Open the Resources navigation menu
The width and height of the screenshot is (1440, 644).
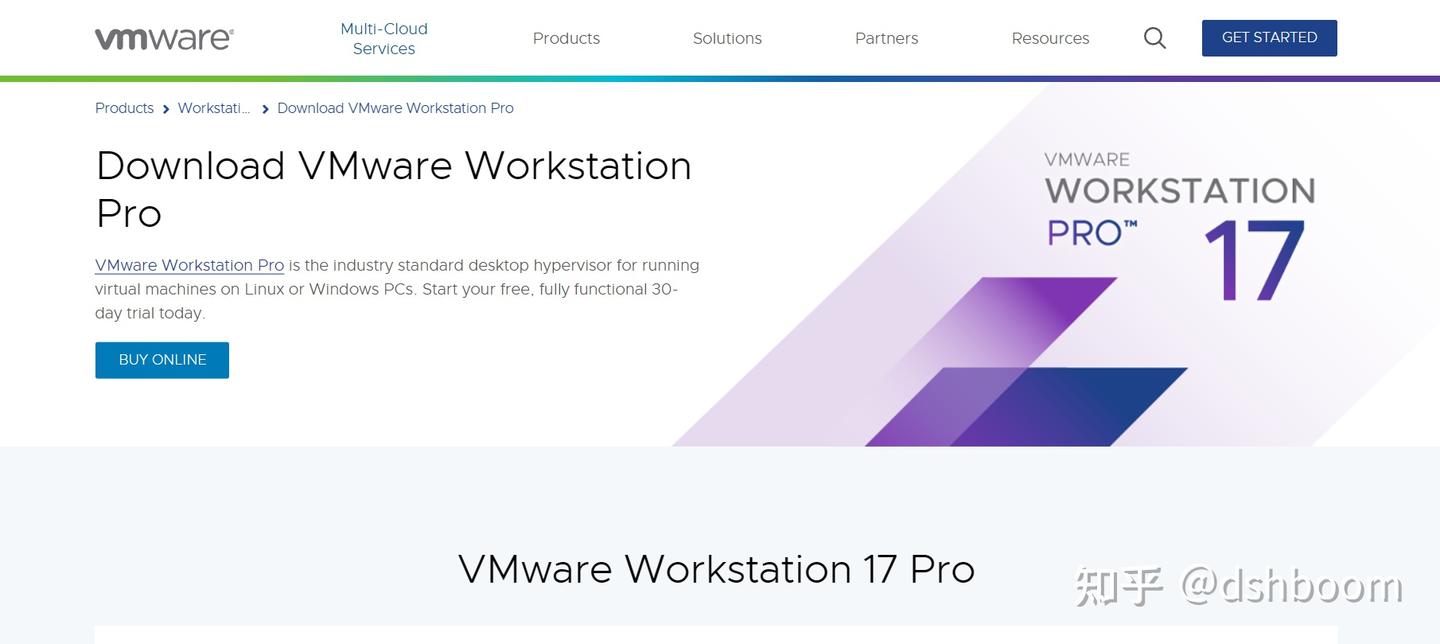pos(1050,38)
